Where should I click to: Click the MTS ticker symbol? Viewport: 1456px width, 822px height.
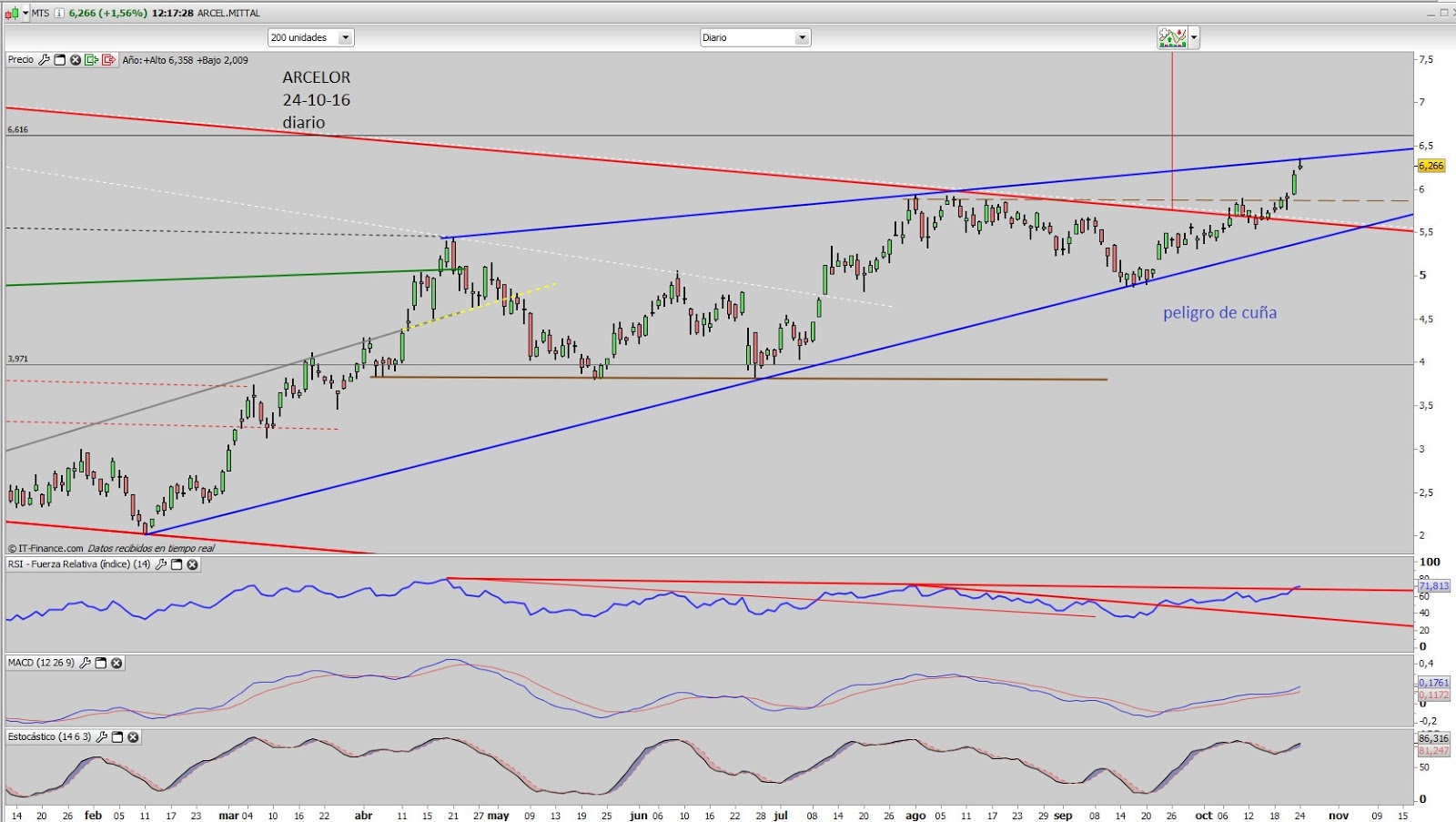[40, 13]
